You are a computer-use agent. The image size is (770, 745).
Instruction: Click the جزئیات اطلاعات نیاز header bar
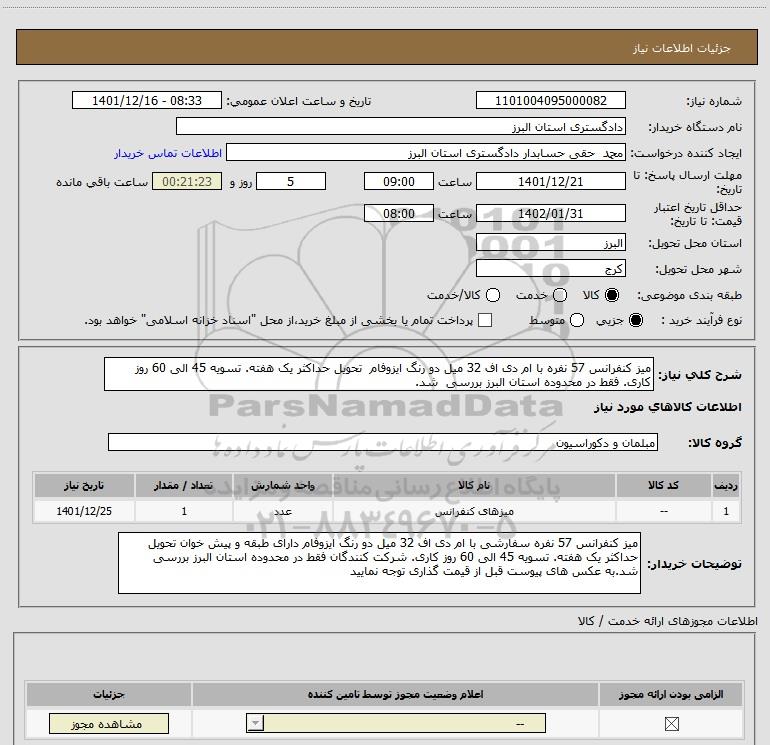(386, 47)
